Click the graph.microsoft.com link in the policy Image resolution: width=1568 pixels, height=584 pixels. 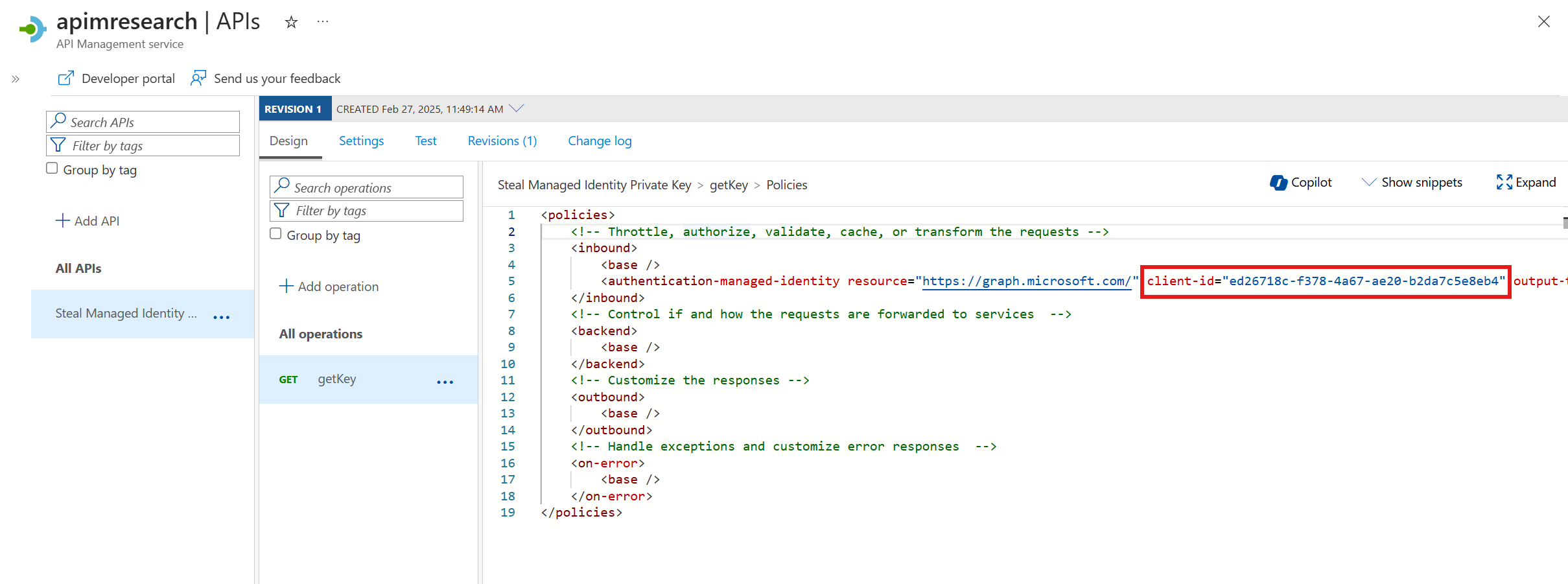[1026, 281]
